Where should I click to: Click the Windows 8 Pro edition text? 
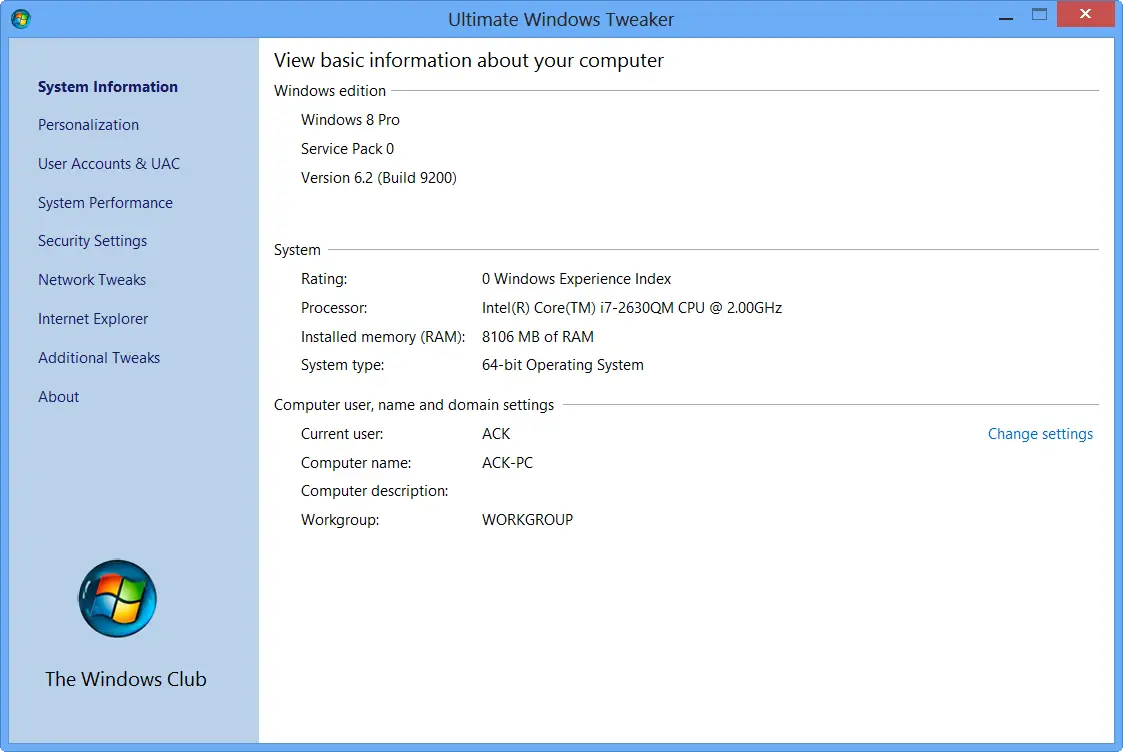pyautogui.click(x=350, y=120)
